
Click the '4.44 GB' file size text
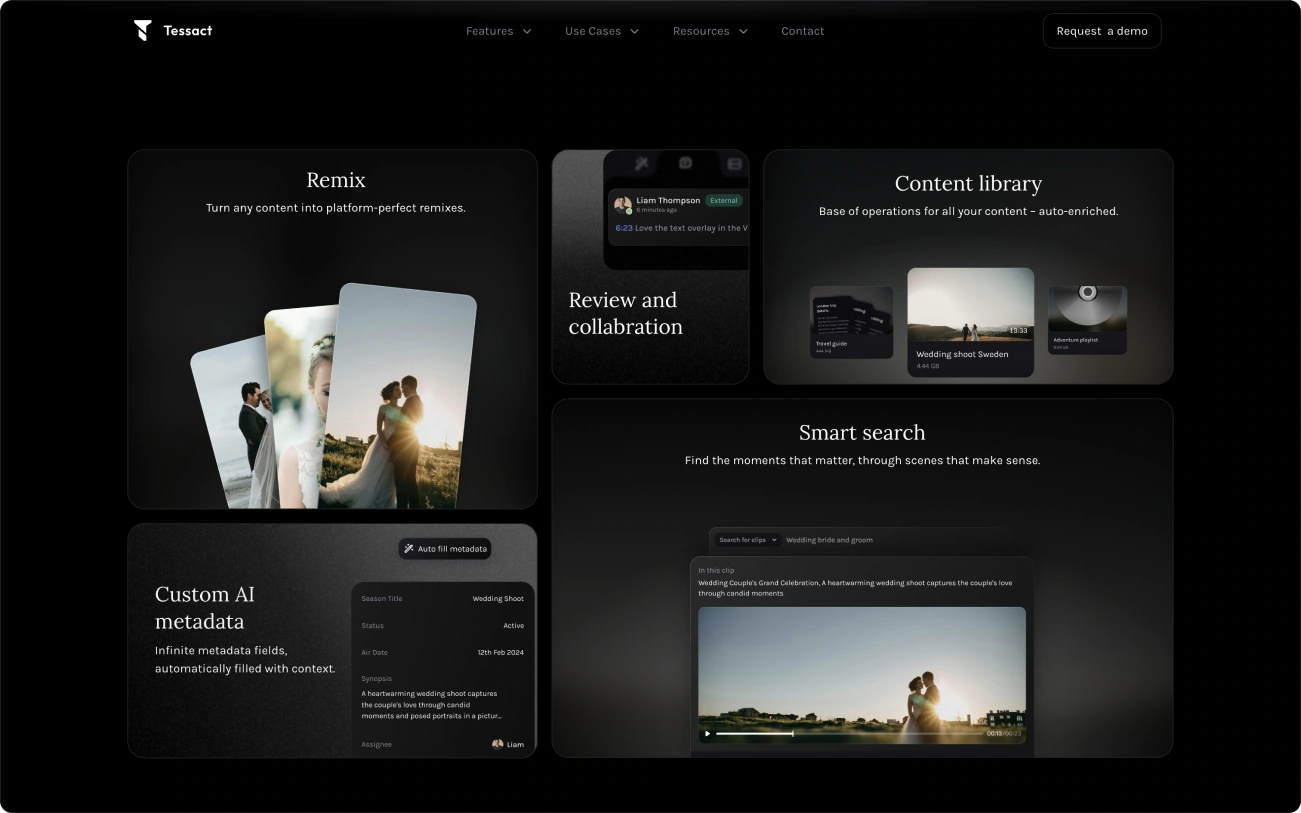pyautogui.click(x=927, y=367)
